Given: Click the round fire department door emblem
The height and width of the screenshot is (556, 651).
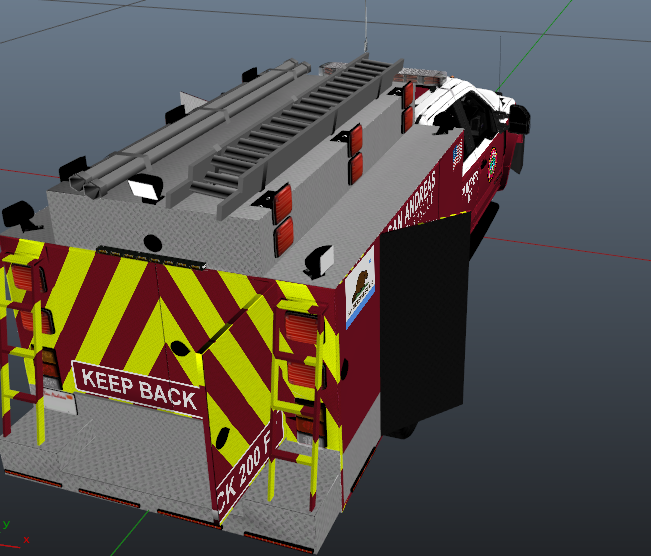Looking at the screenshot, I should [x=493, y=164].
